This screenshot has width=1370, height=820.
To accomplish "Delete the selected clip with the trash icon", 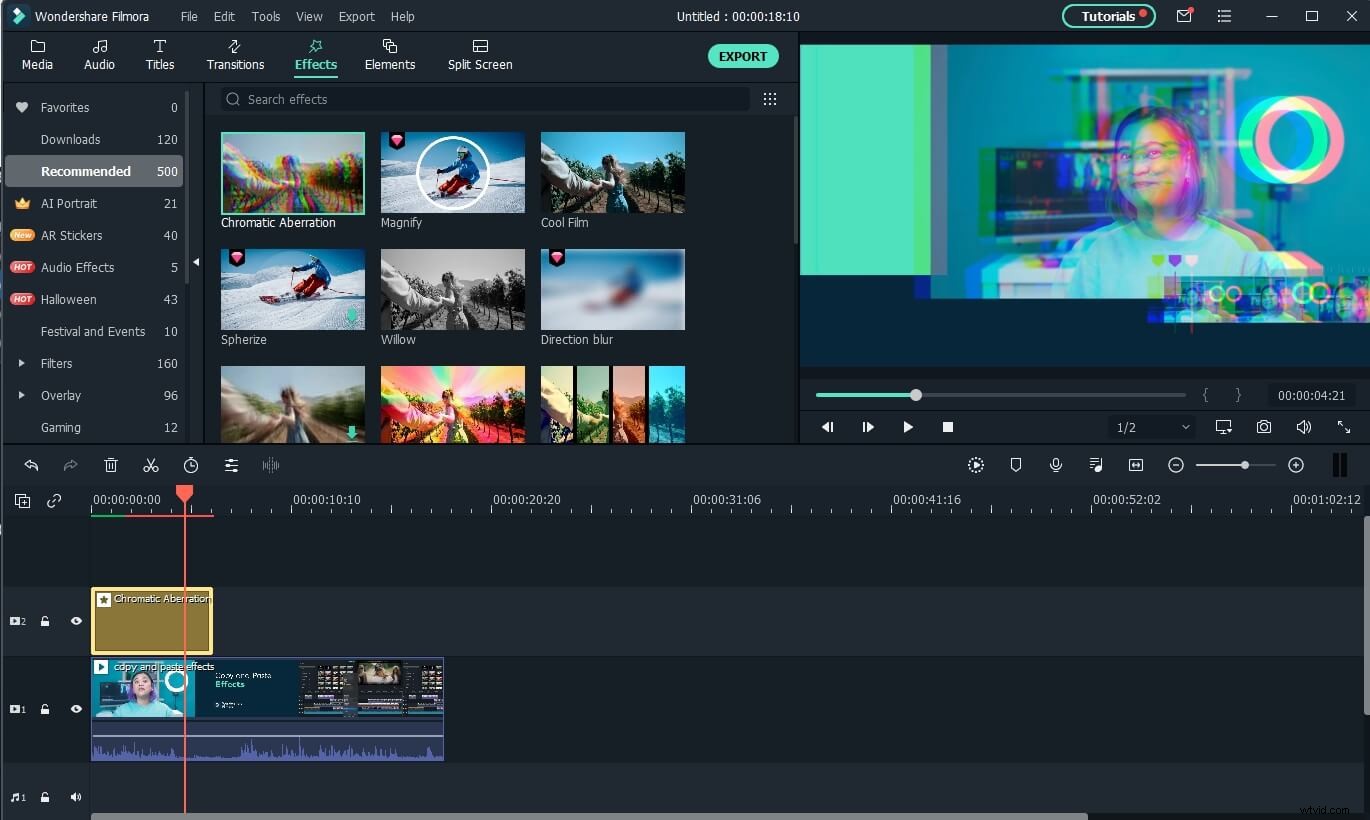I will click(111, 465).
